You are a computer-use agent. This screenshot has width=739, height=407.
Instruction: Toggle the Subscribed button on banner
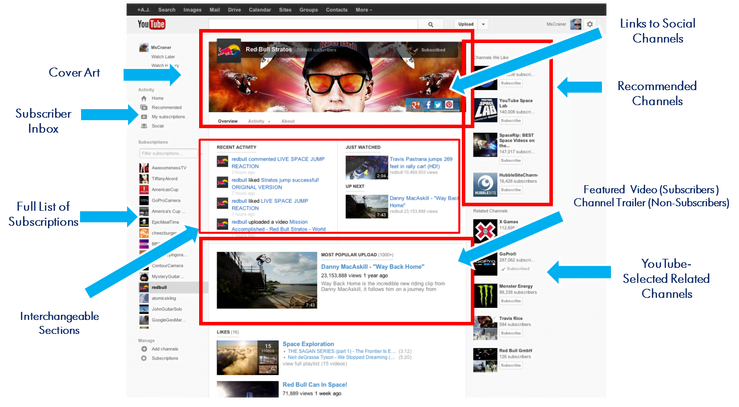(430, 49)
